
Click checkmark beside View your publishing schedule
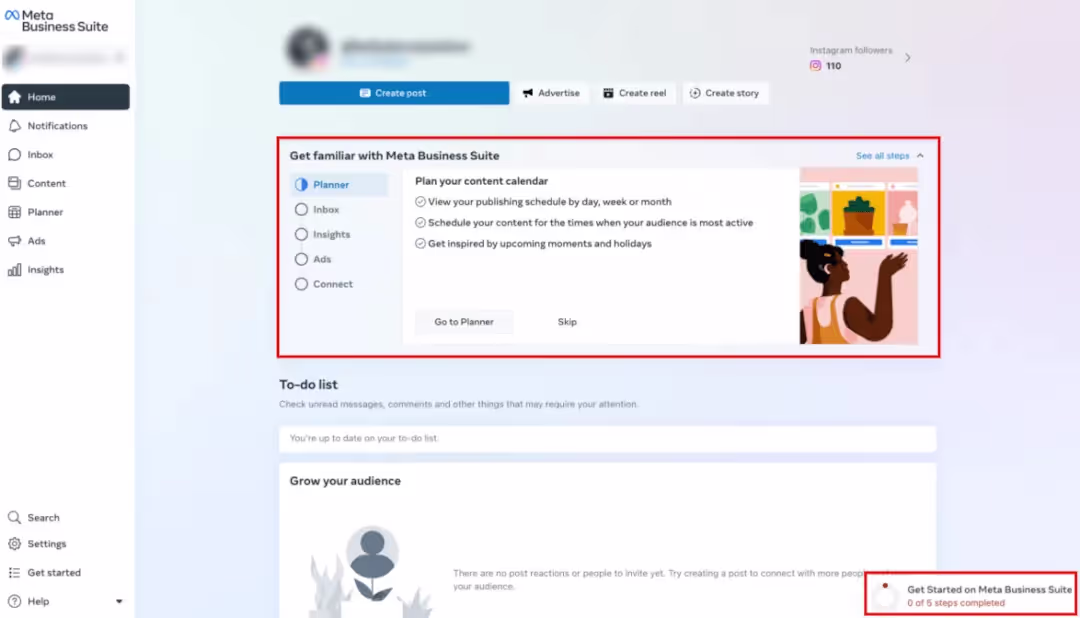point(420,202)
